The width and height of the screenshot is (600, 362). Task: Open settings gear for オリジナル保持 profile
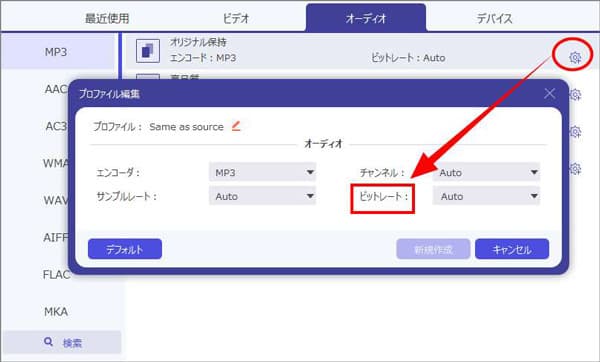pos(575,57)
